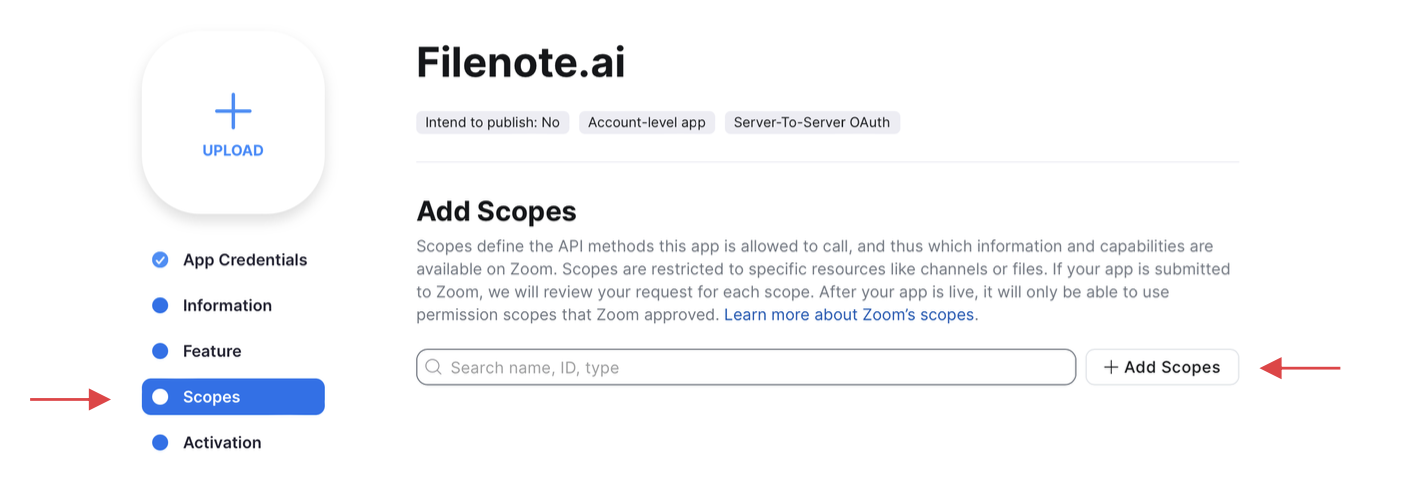This screenshot has width=1418, height=486.
Task: Focus the Search name, ID, type field
Action: 750,367
